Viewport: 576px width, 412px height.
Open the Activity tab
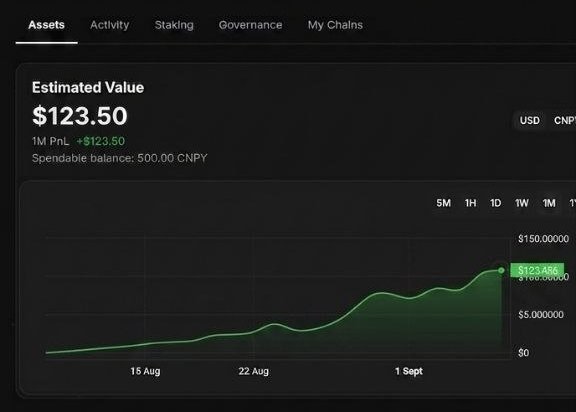coord(109,25)
